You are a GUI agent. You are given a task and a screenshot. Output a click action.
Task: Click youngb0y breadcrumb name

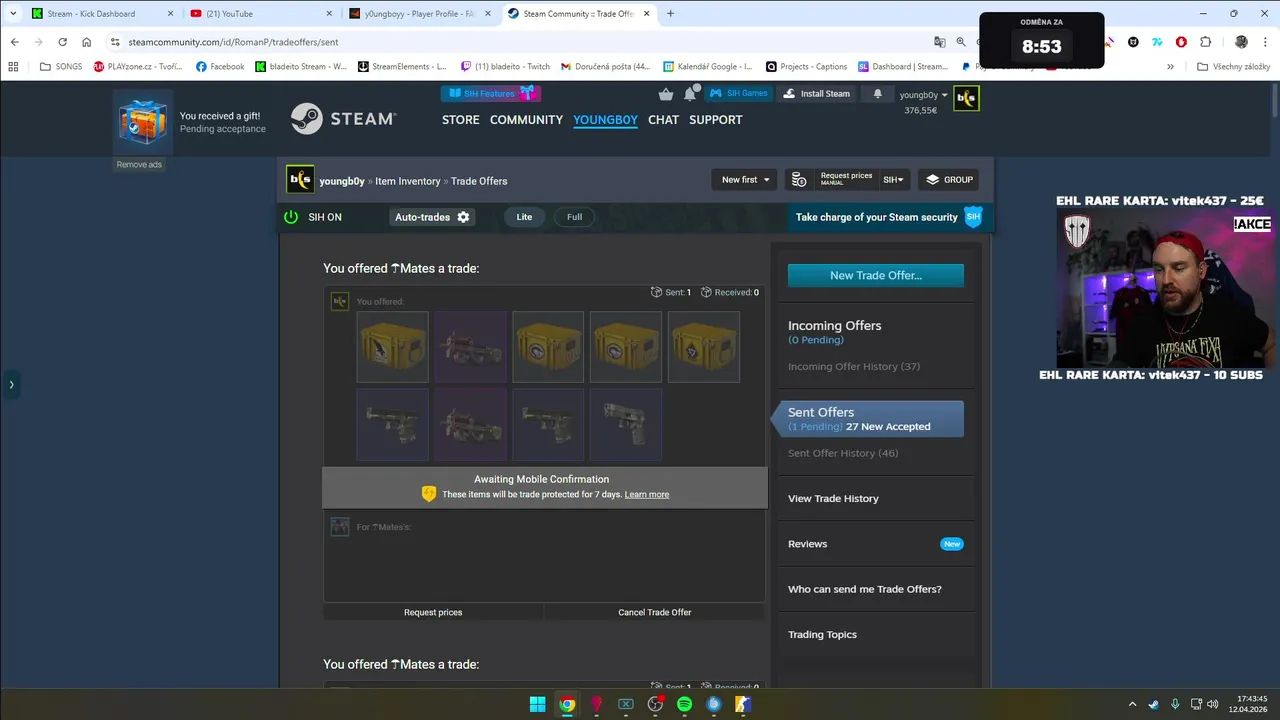pos(342,181)
